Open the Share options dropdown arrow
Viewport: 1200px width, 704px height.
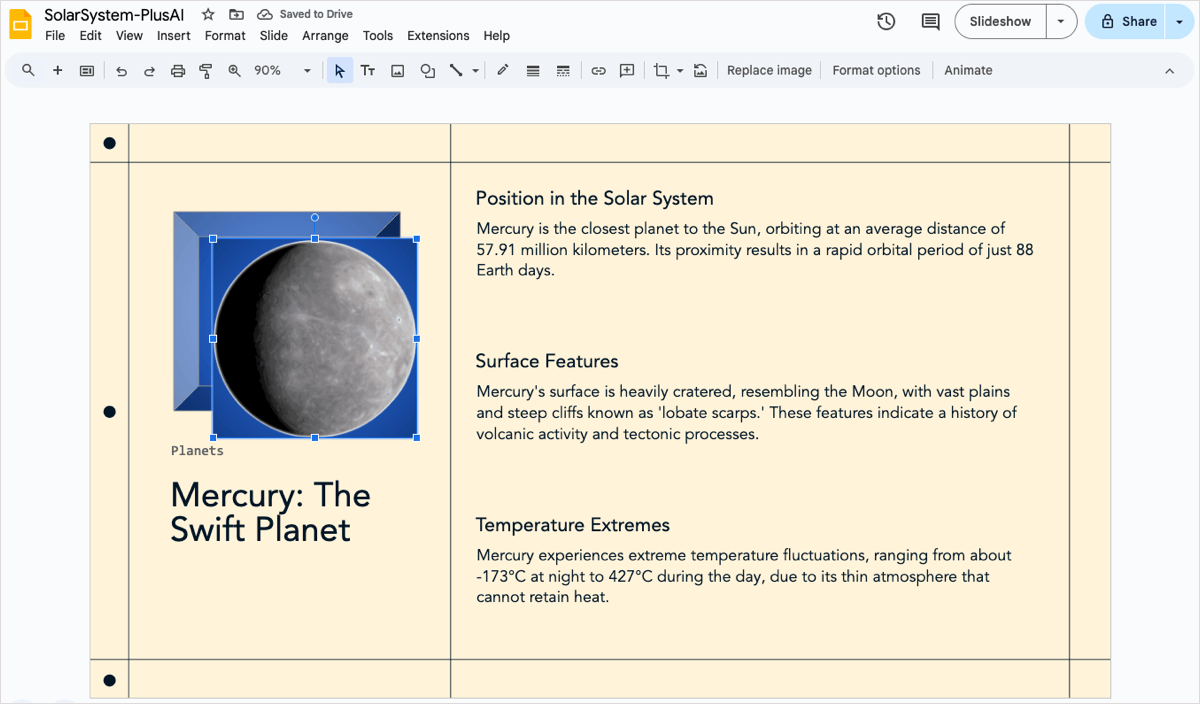[1179, 21]
